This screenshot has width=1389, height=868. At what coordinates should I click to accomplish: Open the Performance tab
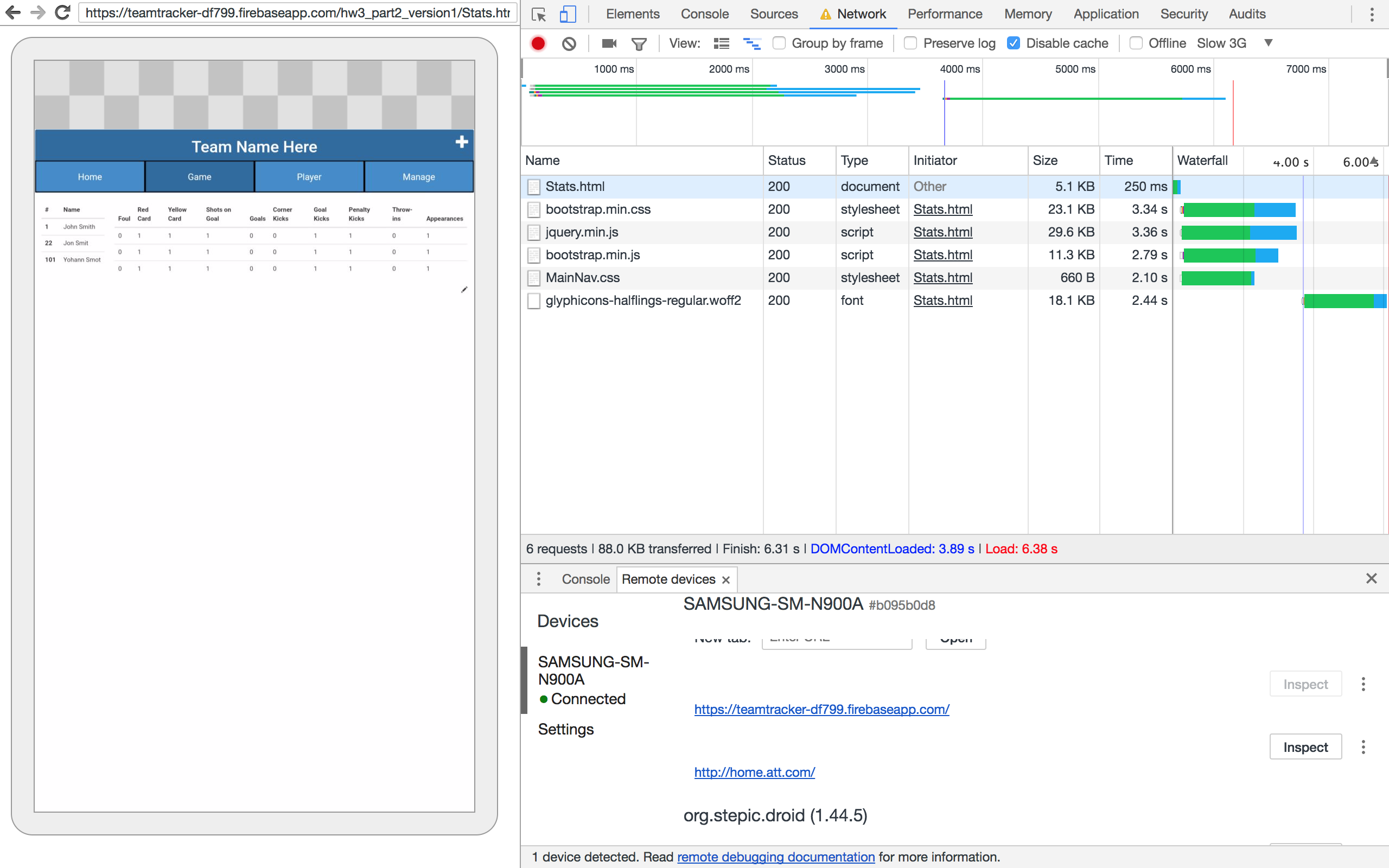coord(945,14)
